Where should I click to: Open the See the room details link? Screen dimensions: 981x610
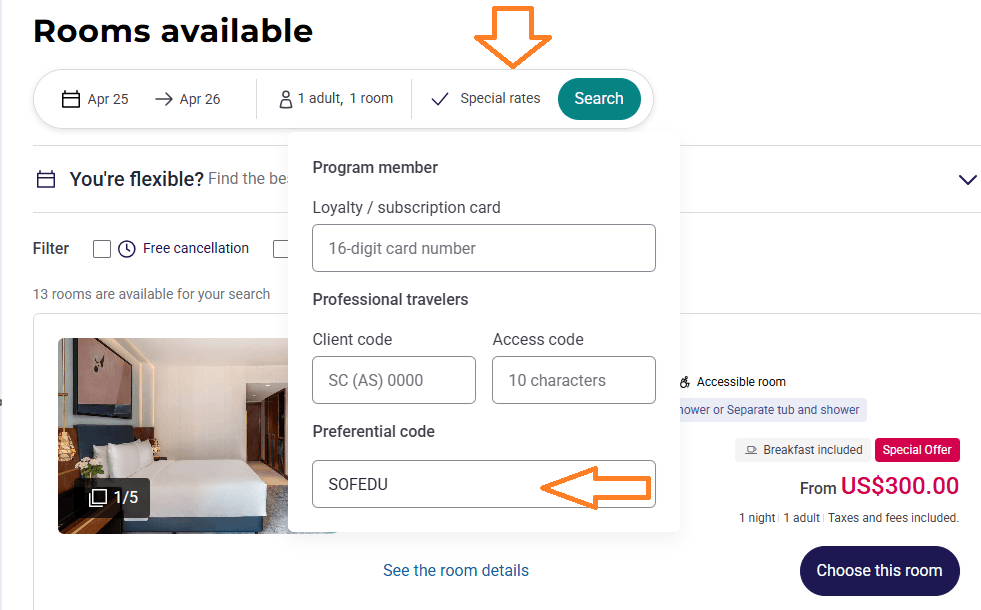pos(456,571)
